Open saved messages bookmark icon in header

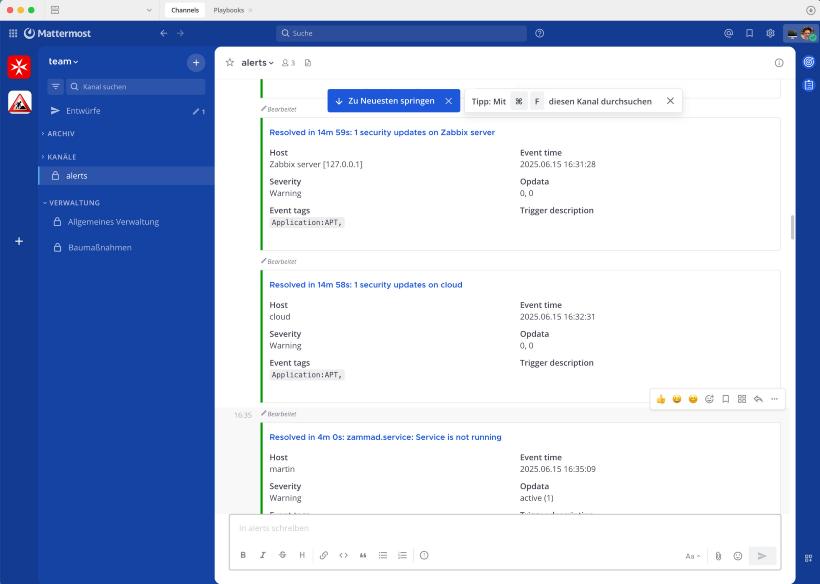(x=749, y=33)
